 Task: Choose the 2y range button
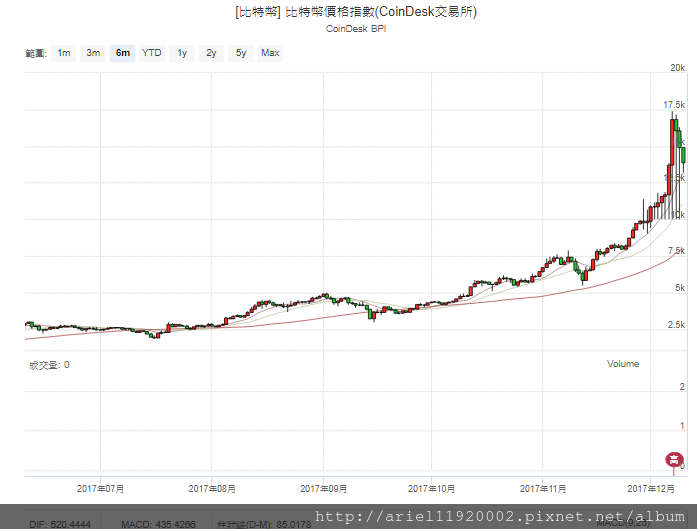tap(211, 53)
